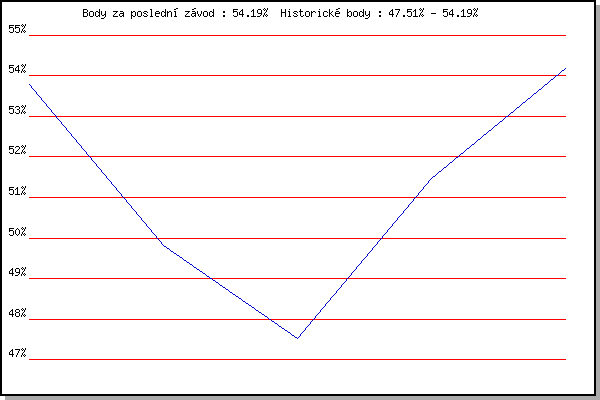
Task: Click the 47.51% historical minimum value
Action: (406, 13)
